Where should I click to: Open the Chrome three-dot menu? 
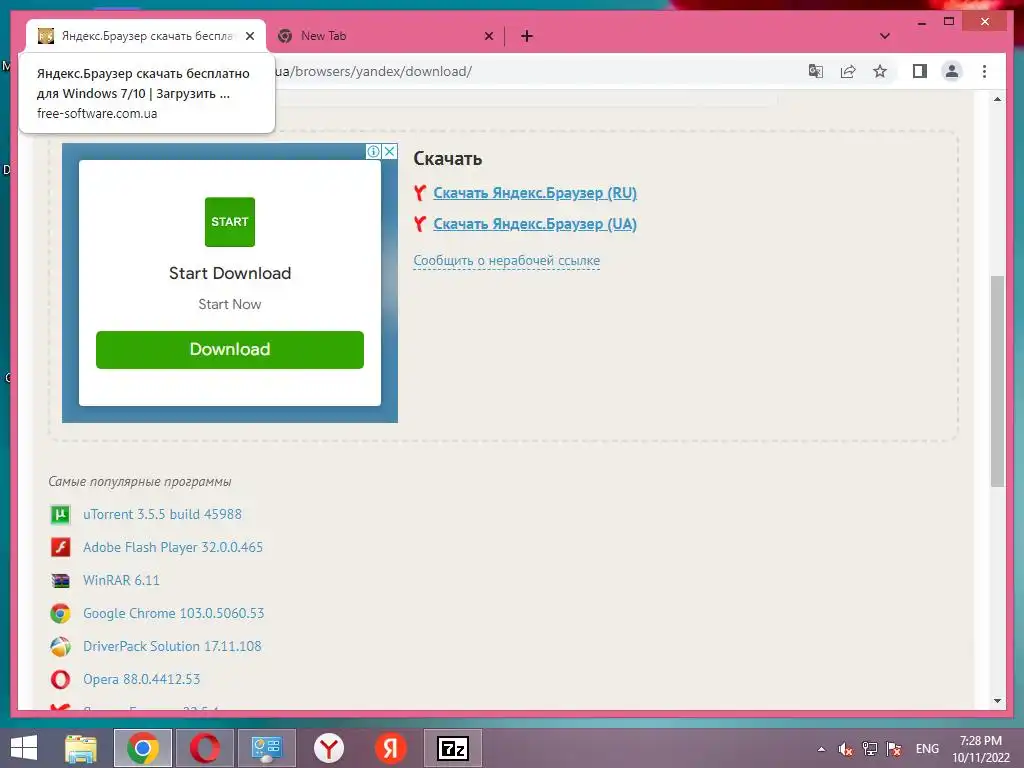click(984, 71)
